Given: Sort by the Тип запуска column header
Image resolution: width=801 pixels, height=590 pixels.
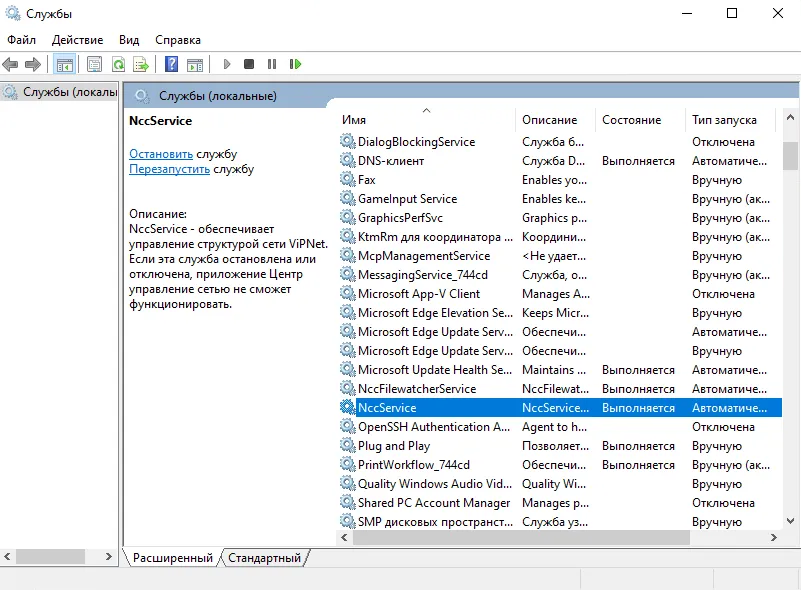Looking at the screenshot, I should (731, 120).
